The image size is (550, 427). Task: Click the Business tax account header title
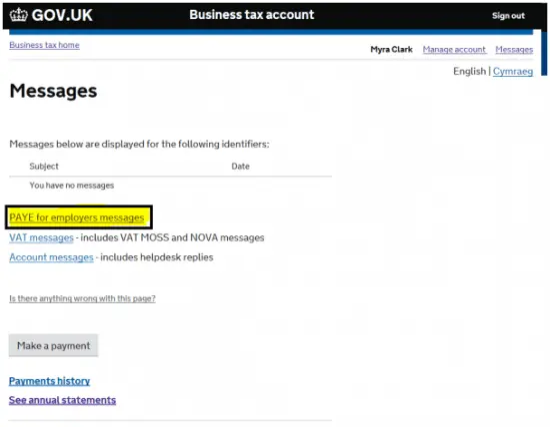point(252,15)
